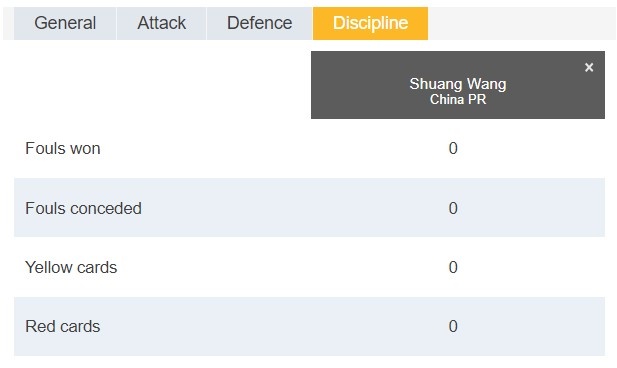Select the Red cards label

63,327
